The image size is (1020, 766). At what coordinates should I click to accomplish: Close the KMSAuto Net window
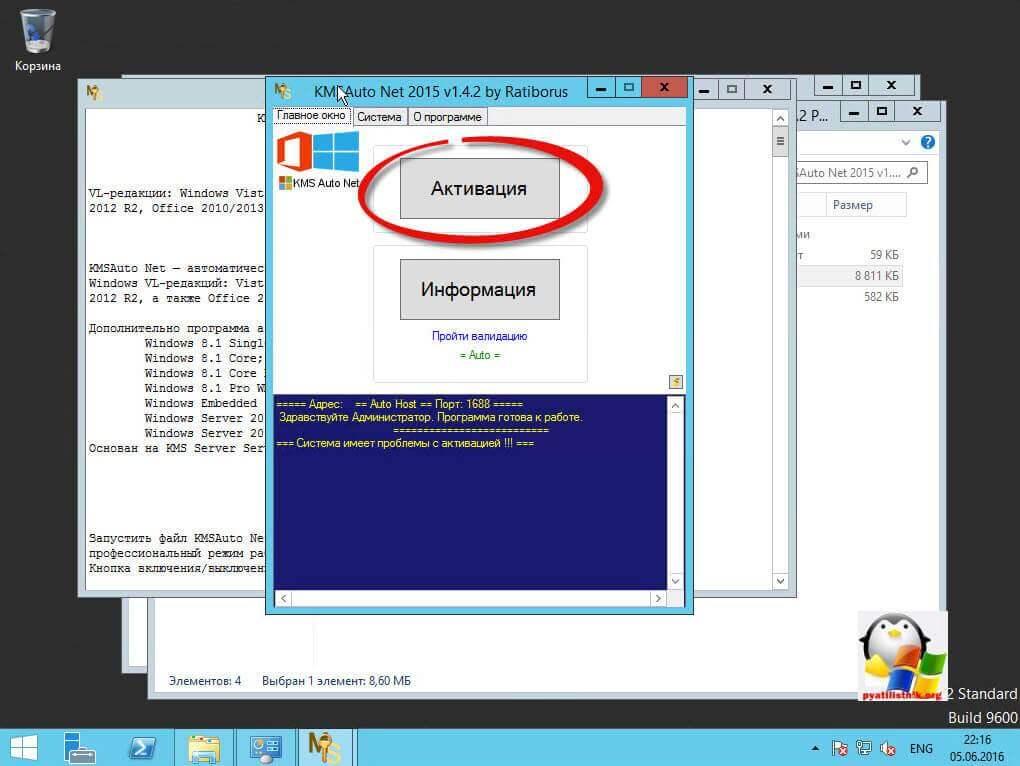[664, 87]
